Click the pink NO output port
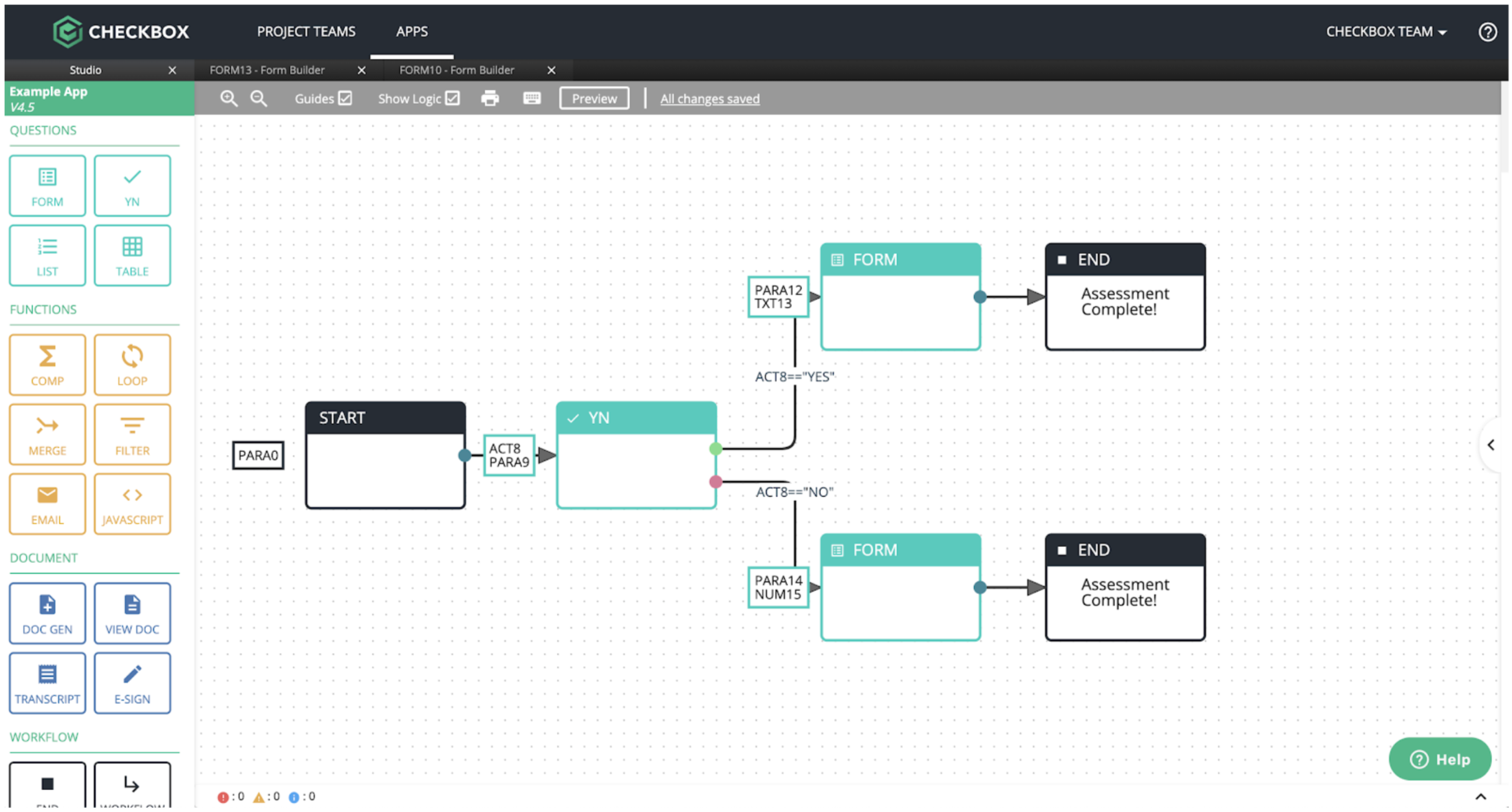Viewport: 1512px width, 812px height. pos(715,482)
